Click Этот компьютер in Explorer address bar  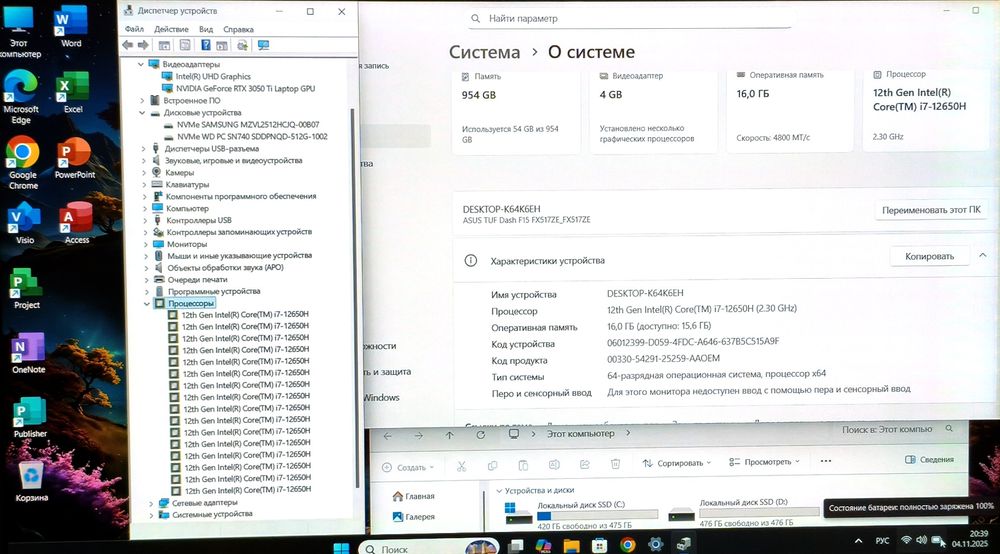[580, 434]
